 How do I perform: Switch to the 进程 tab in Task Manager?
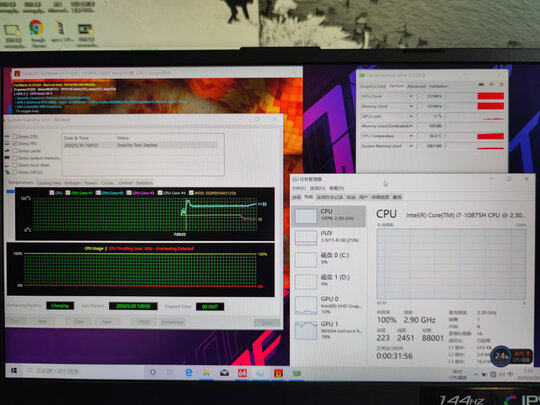[x=297, y=197]
